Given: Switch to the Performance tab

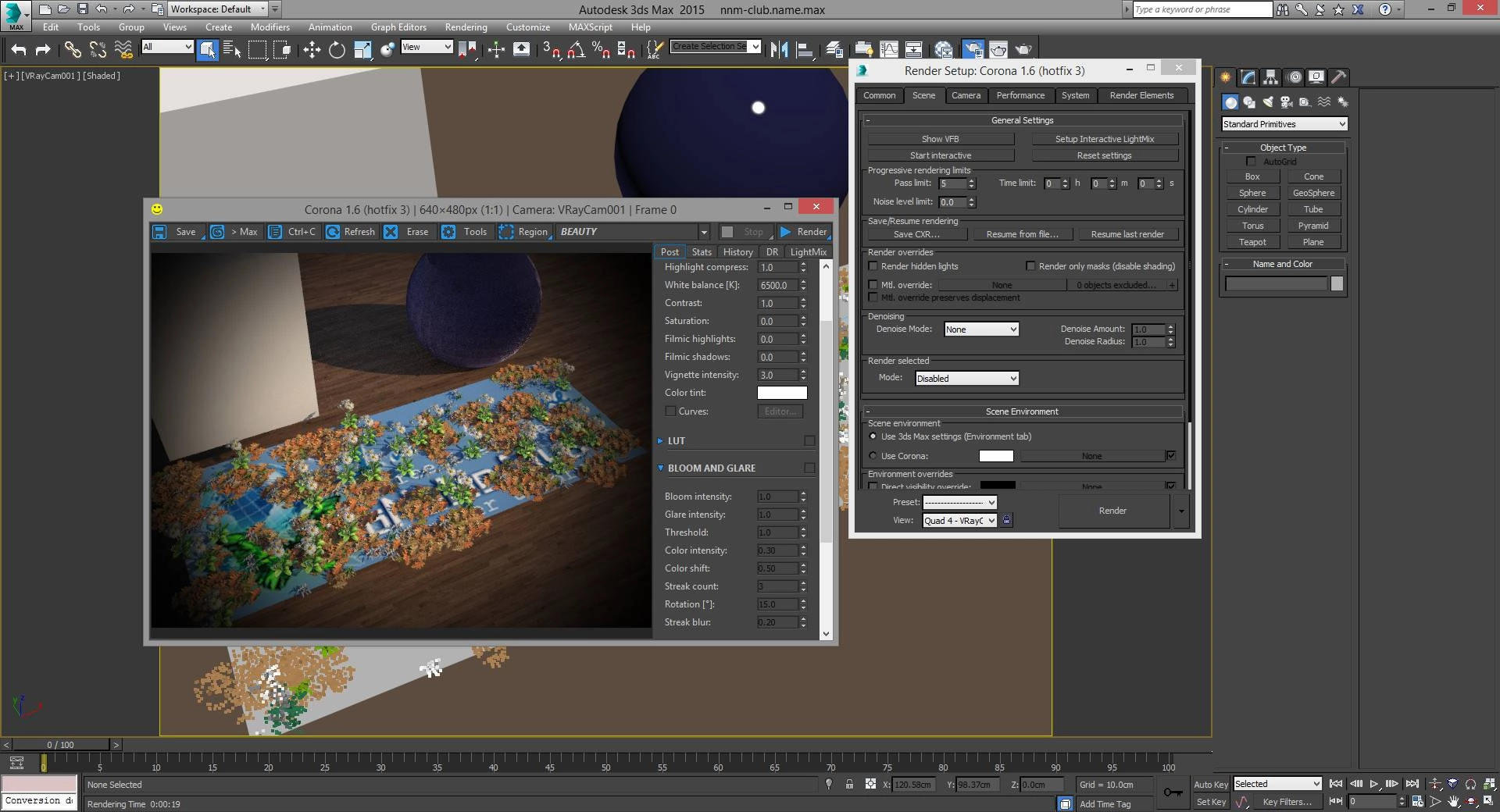Looking at the screenshot, I should pos(1020,95).
